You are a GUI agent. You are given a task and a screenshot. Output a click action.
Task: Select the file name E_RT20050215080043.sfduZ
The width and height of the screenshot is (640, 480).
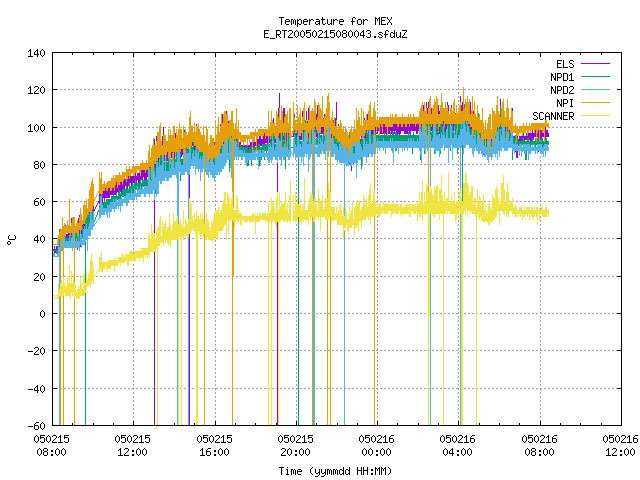335,34
